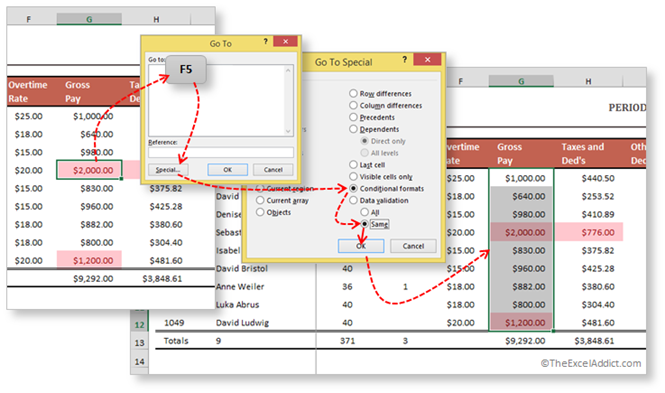
Task: Click $640.00 cell in left worksheet
Action: (97, 134)
